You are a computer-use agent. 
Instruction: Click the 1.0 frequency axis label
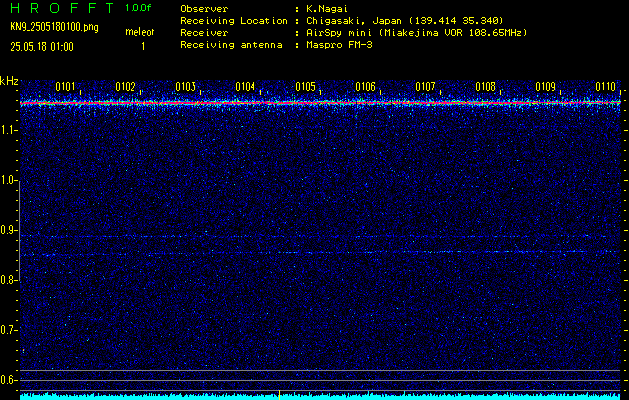point(8,180)
